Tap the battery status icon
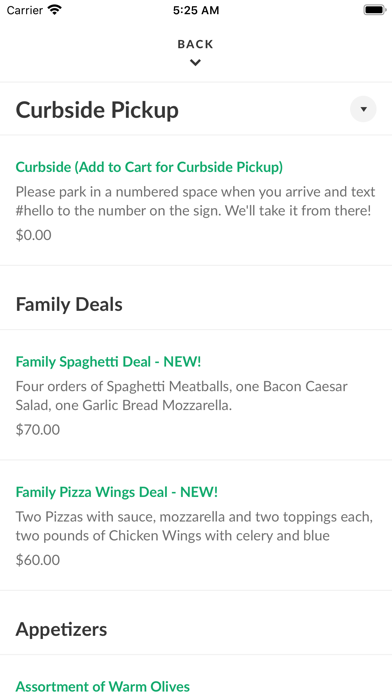Image resolution: width=392 pixels, height=696 pixels. [x=375, y=10]
